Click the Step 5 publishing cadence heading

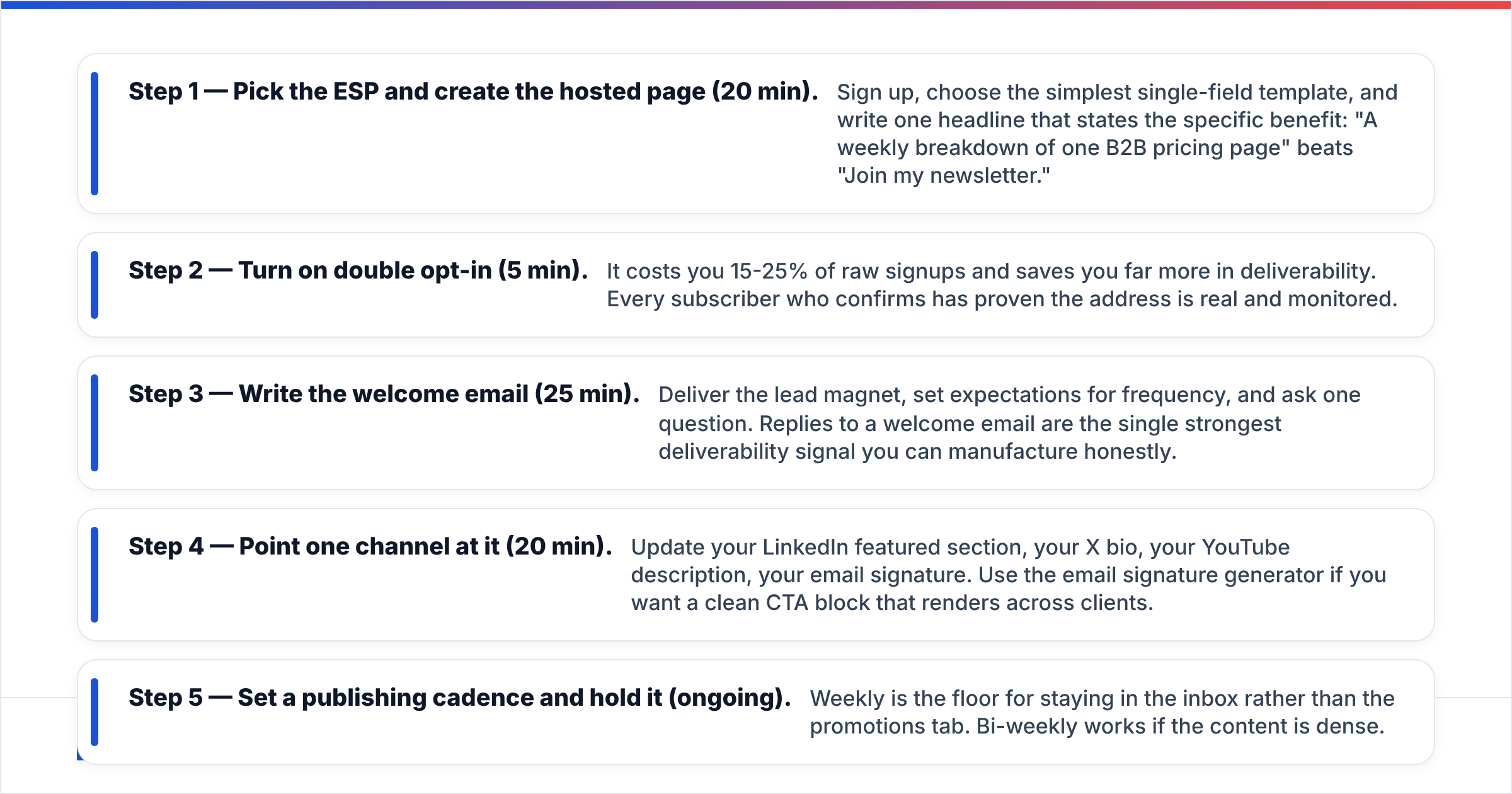(x=459, y=698)
